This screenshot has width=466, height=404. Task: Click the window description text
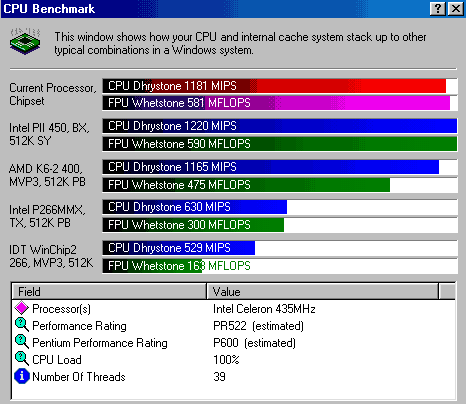pos(240,43)
